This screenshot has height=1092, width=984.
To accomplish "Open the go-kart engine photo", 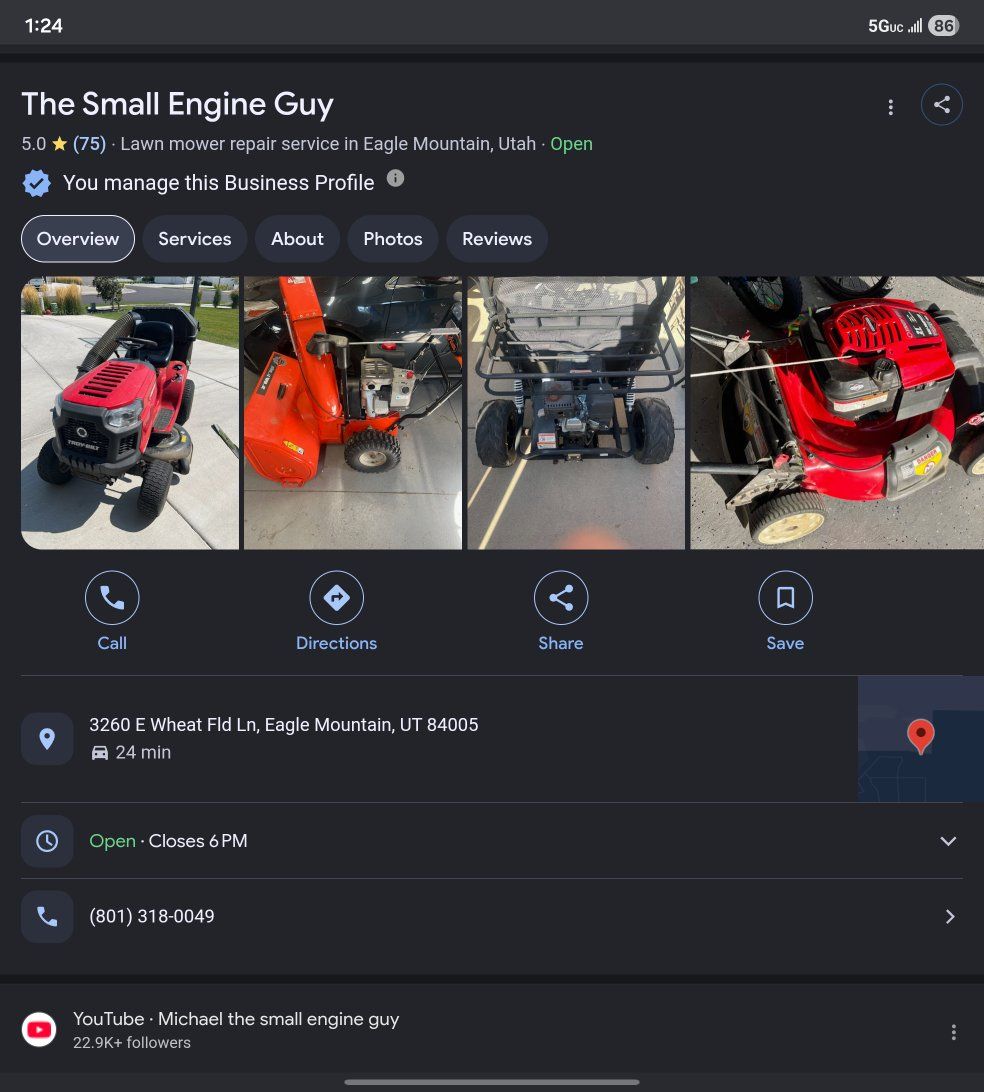I will tap(576, 413).
